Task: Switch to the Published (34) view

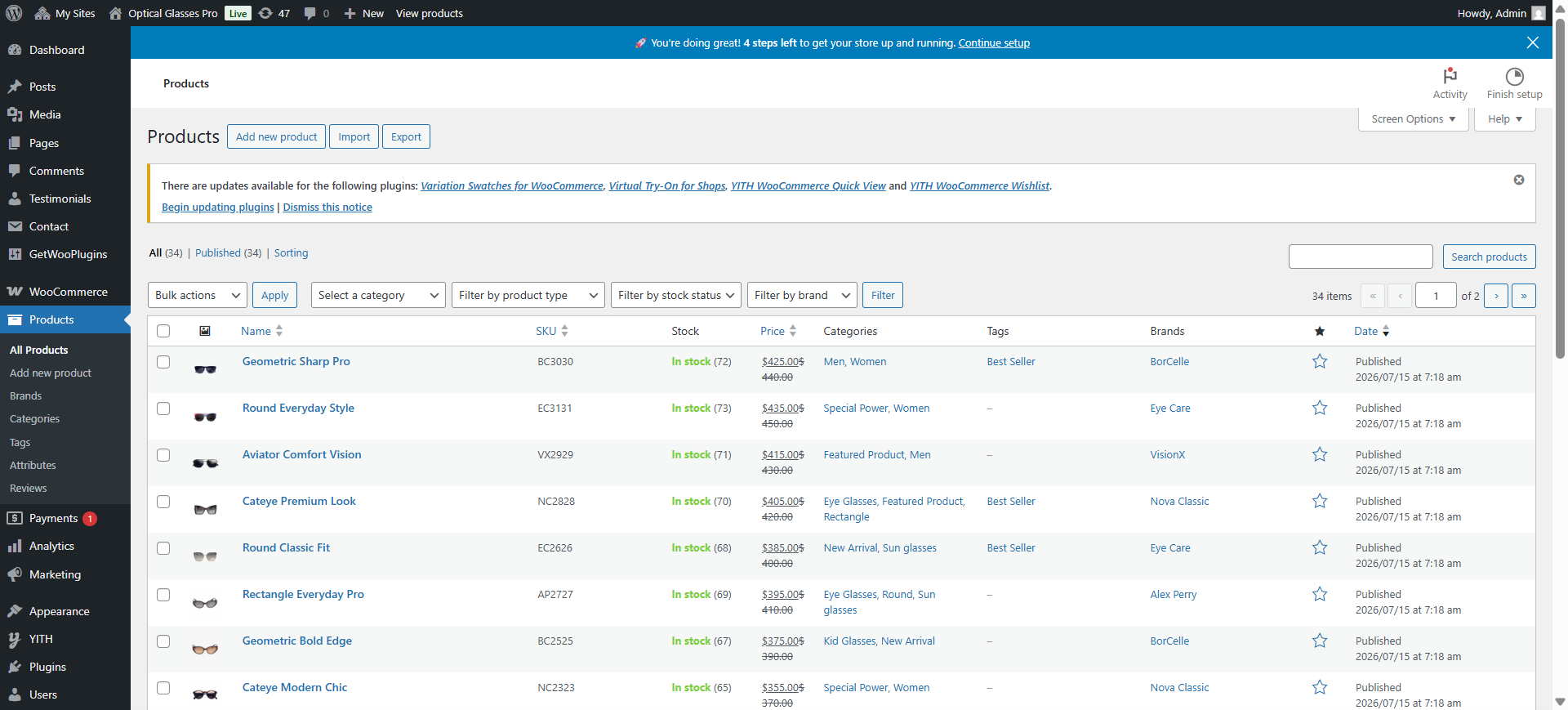Action: coord(229,253)
